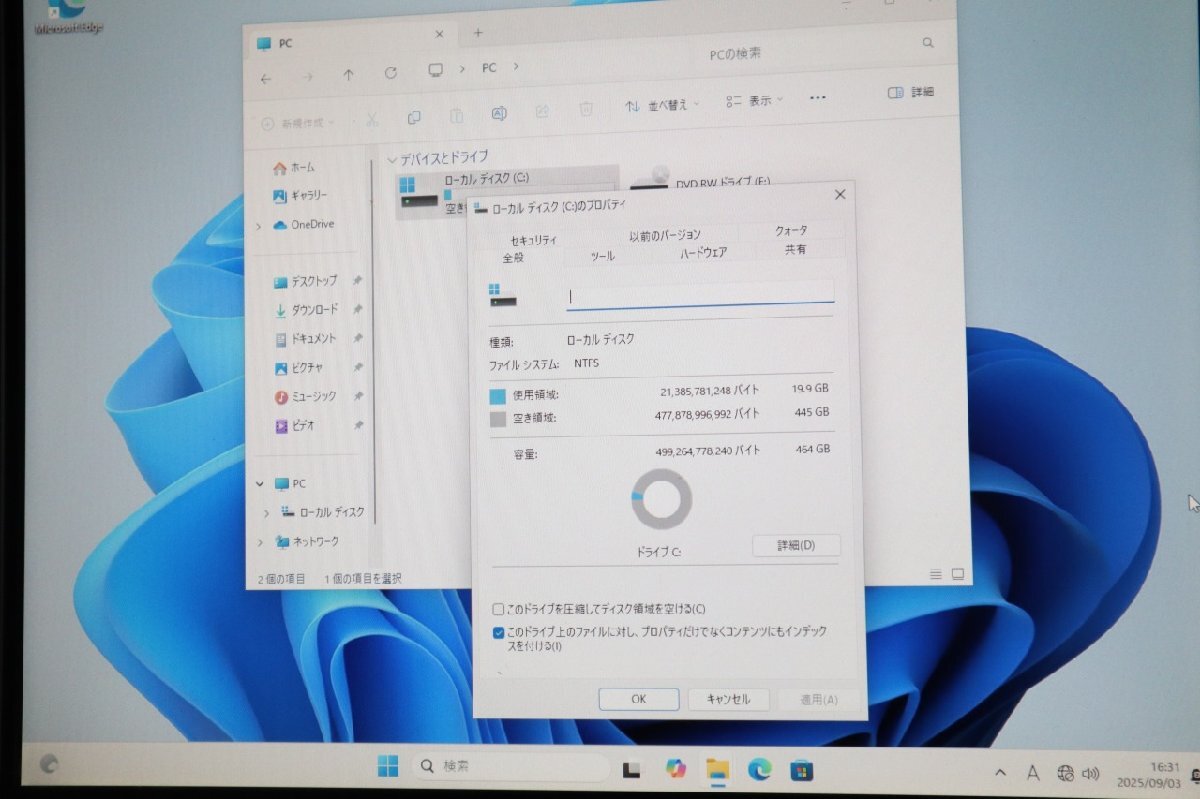Show hidden system tray icons
Image resolution: width=1200 pixels, height=799 pixels.
pyautogui.click(x=1001, y=772)
